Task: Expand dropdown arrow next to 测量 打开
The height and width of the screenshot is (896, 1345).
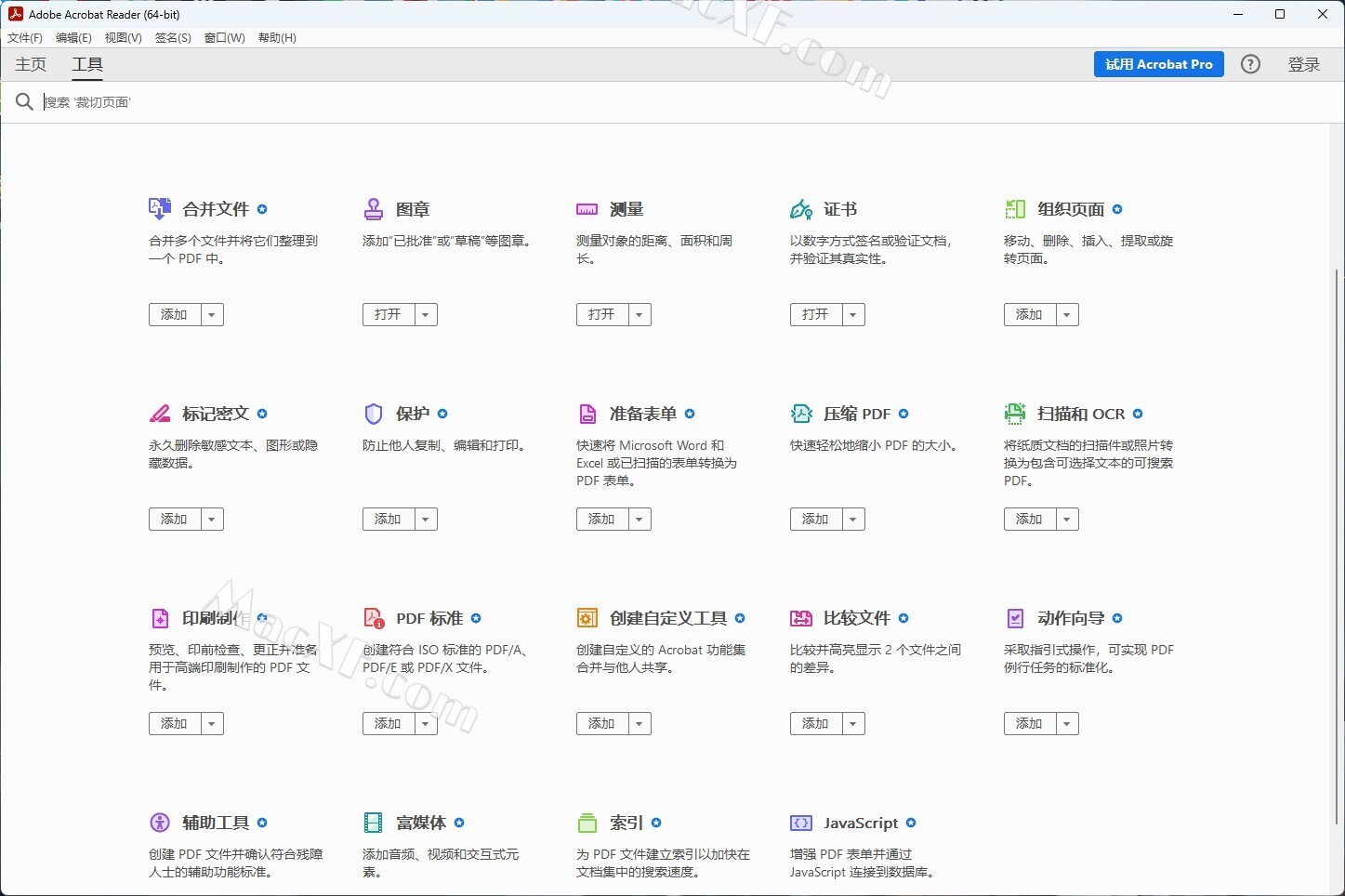Action: pos(640,314)
